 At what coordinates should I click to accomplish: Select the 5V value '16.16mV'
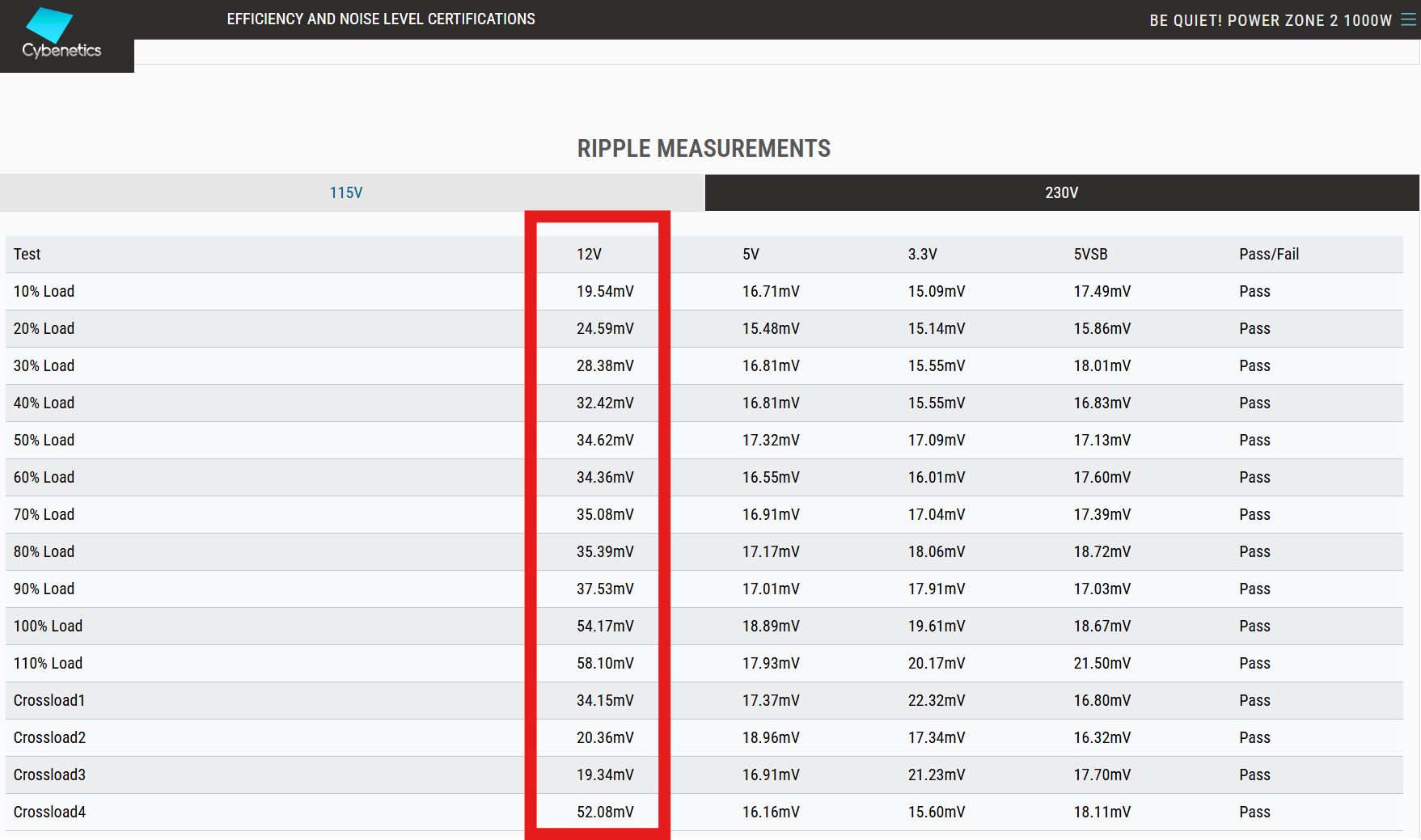pos(771,812)
